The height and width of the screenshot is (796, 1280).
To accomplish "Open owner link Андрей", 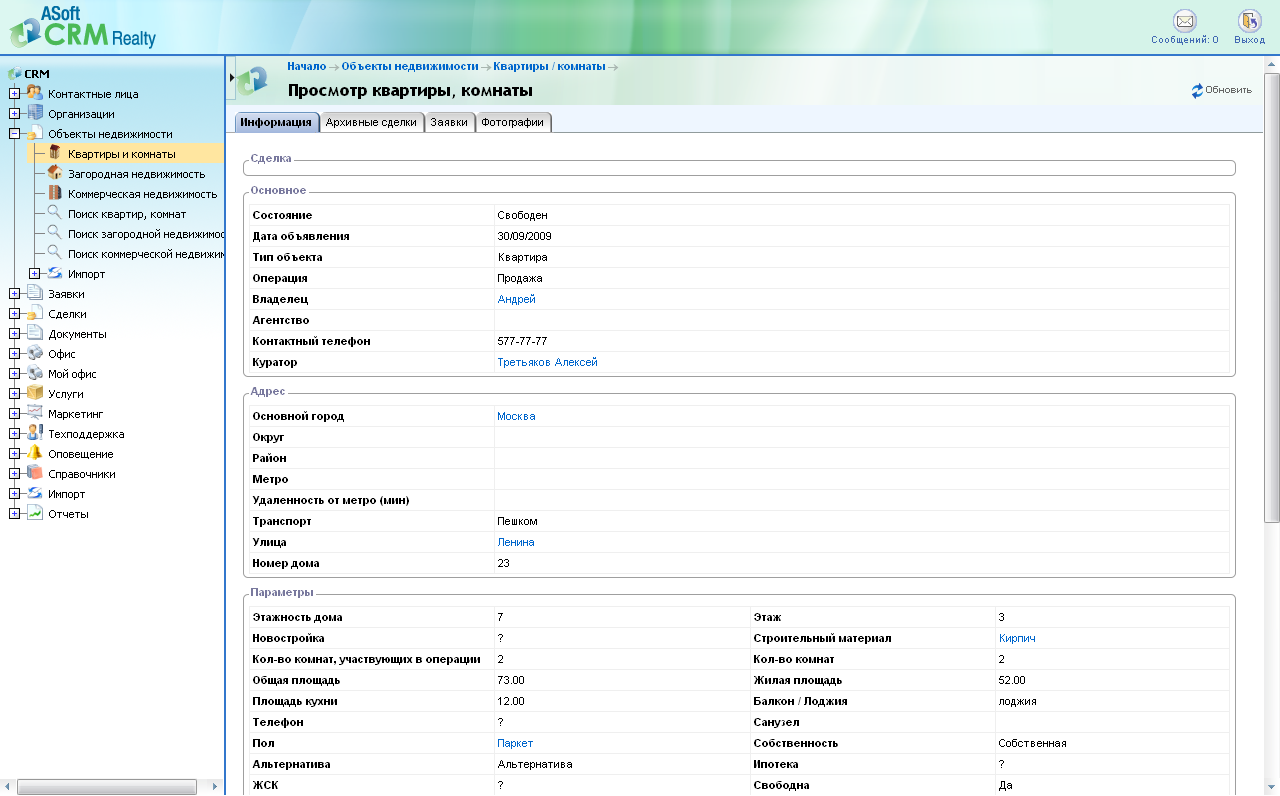I will tap(517, 299).
